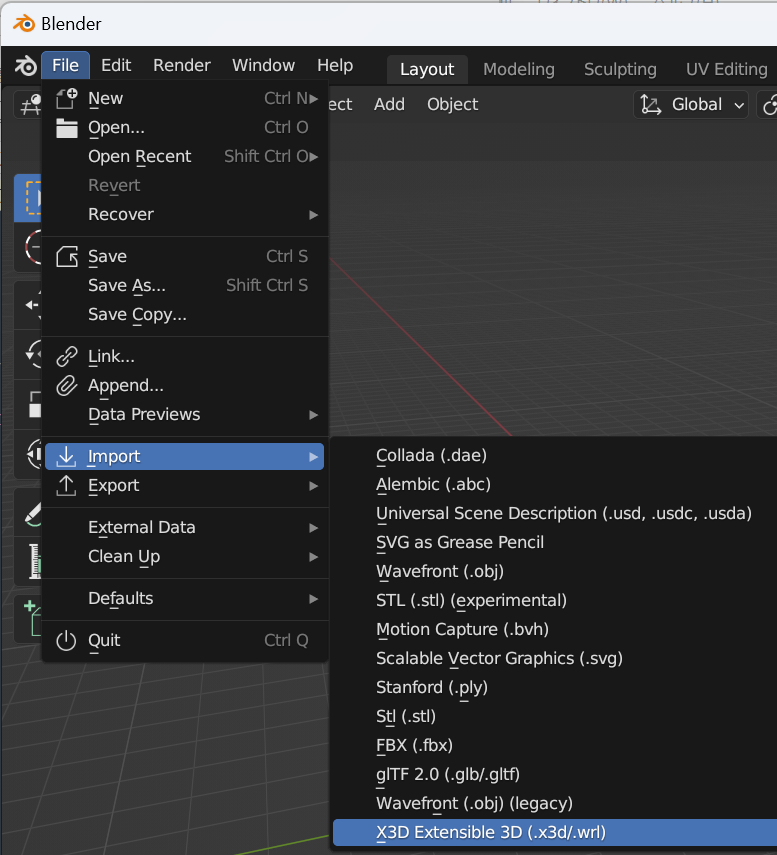Click the Save disk icon
Screen dimensions: 777x855
pyautogui.click(x=67, y=256)
